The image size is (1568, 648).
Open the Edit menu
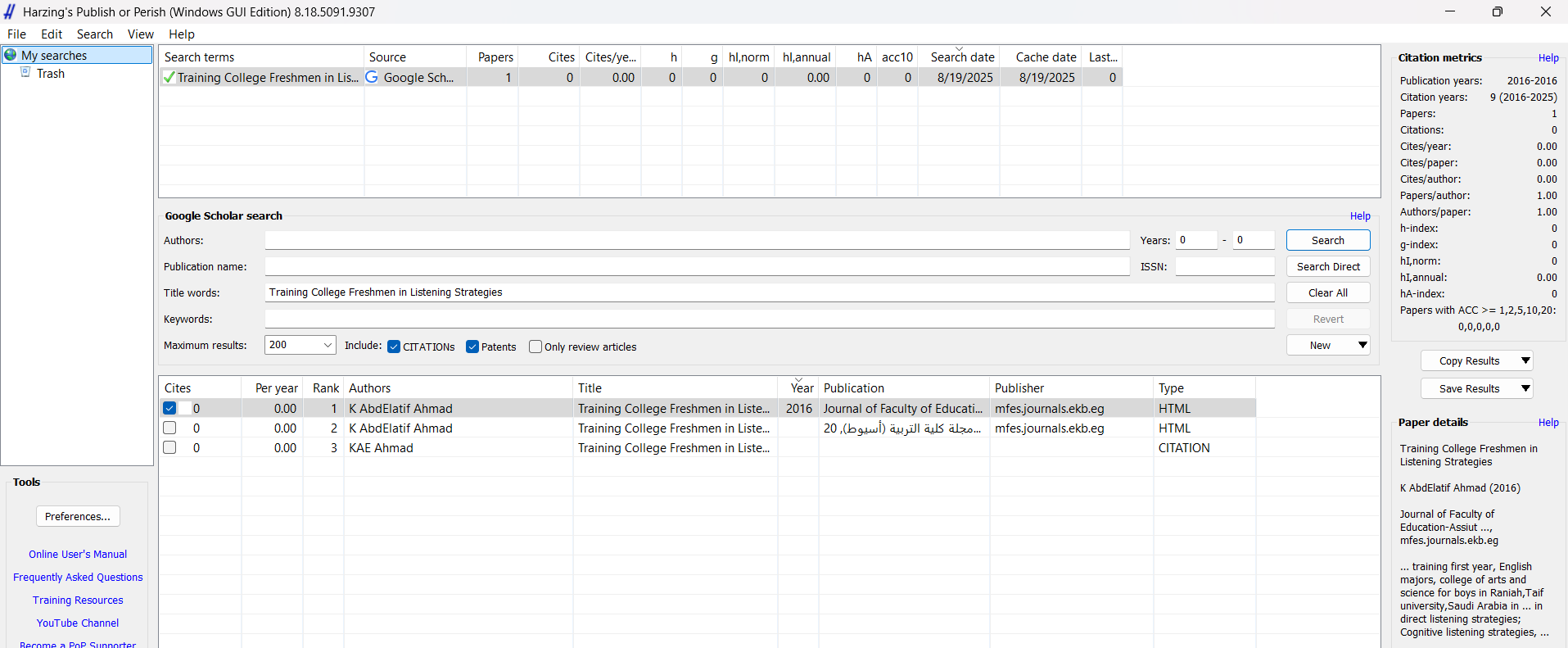[x=52, y=34]
